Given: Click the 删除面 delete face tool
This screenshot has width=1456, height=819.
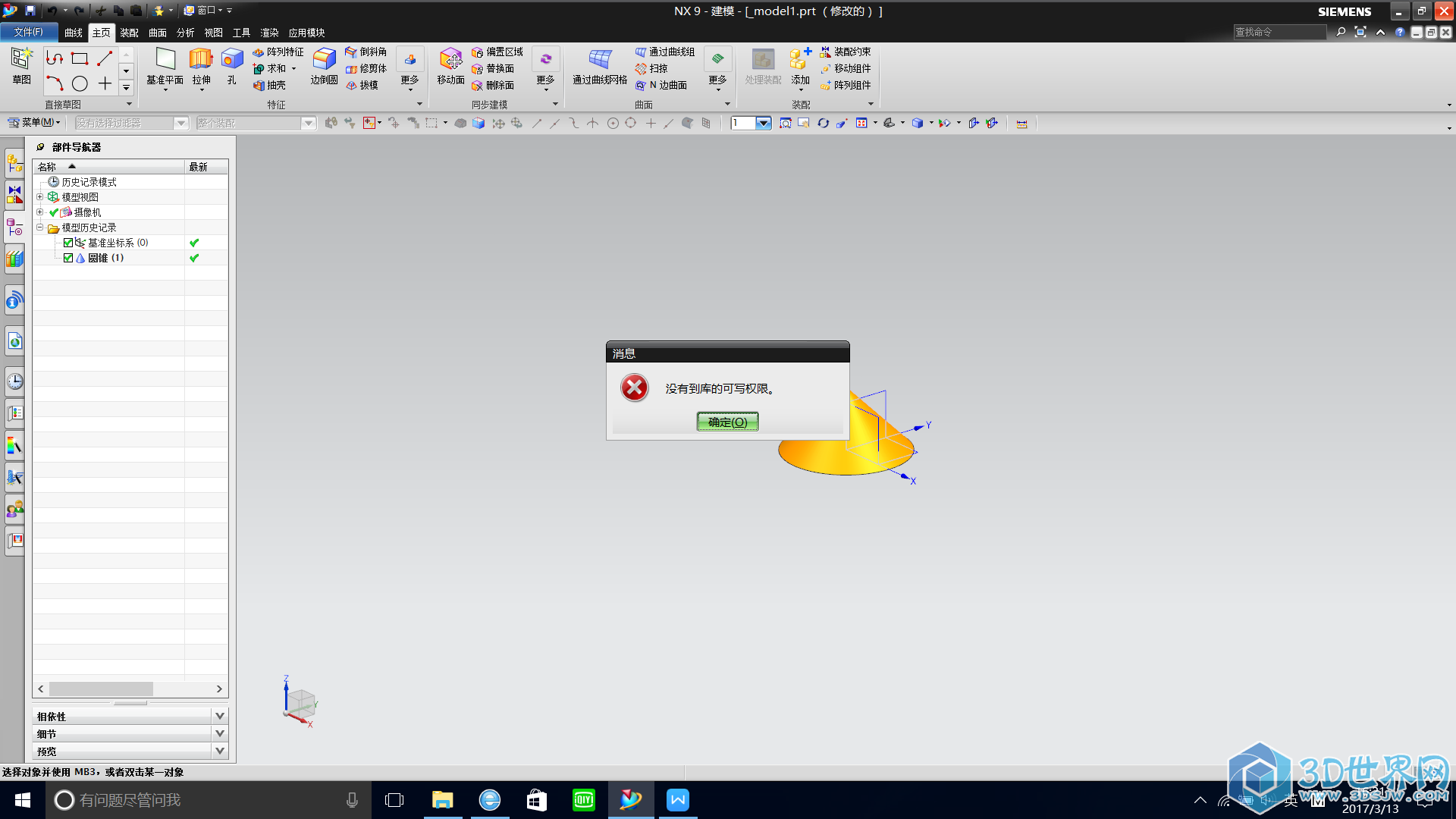Looking at the screenshot, I should click(x=493, y=85).
